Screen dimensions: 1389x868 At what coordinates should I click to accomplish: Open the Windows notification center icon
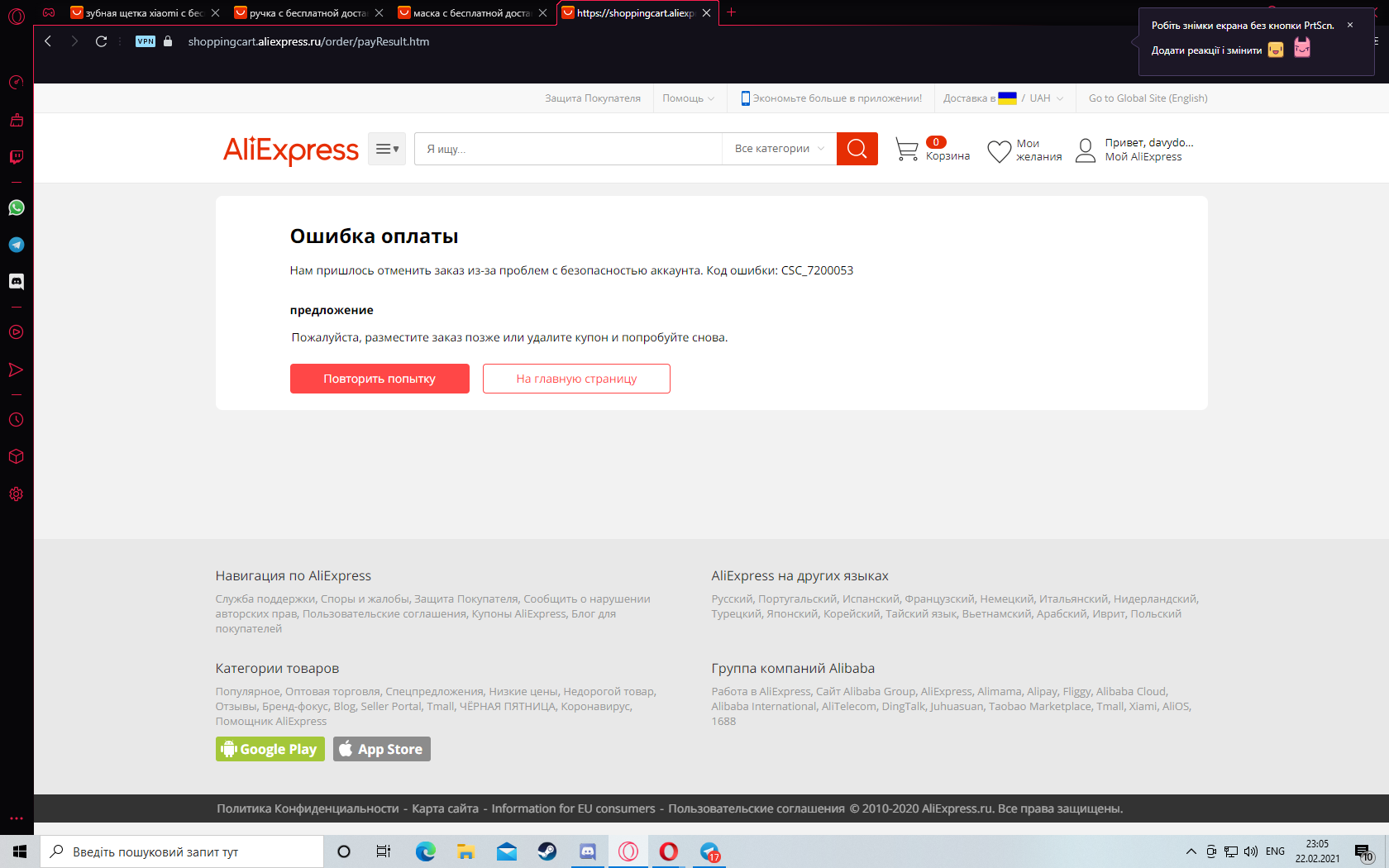point(1364,852)
